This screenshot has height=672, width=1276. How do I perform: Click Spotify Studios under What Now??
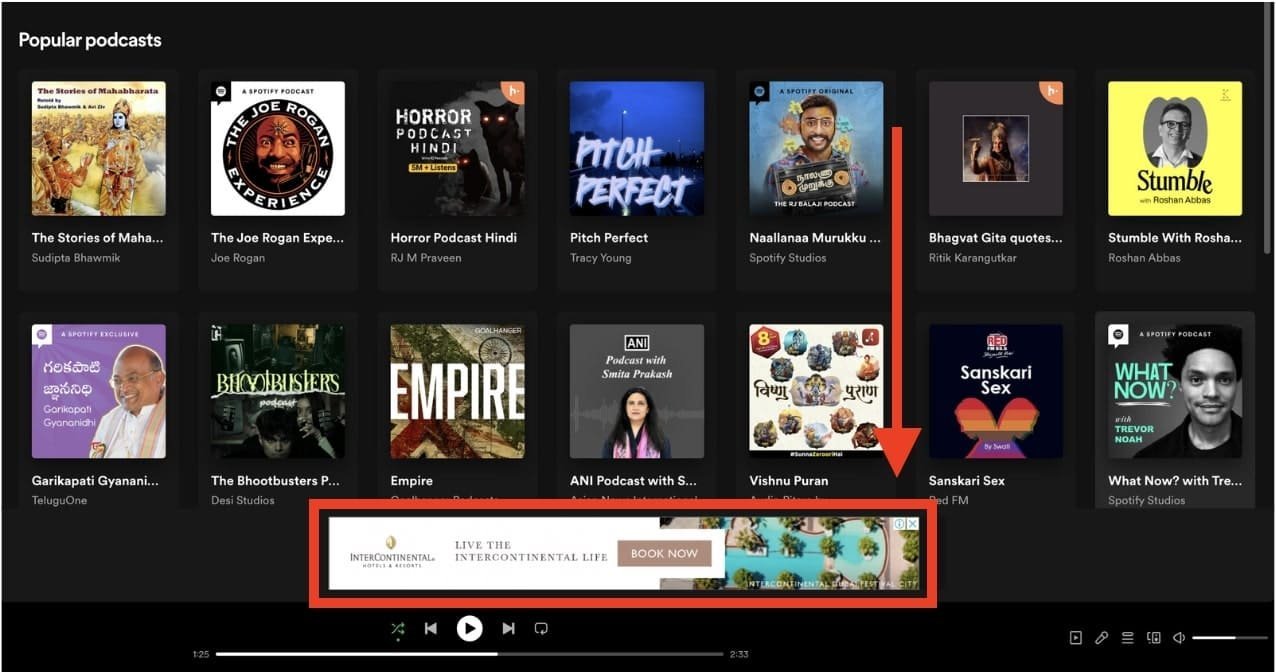pos(1147,500)
